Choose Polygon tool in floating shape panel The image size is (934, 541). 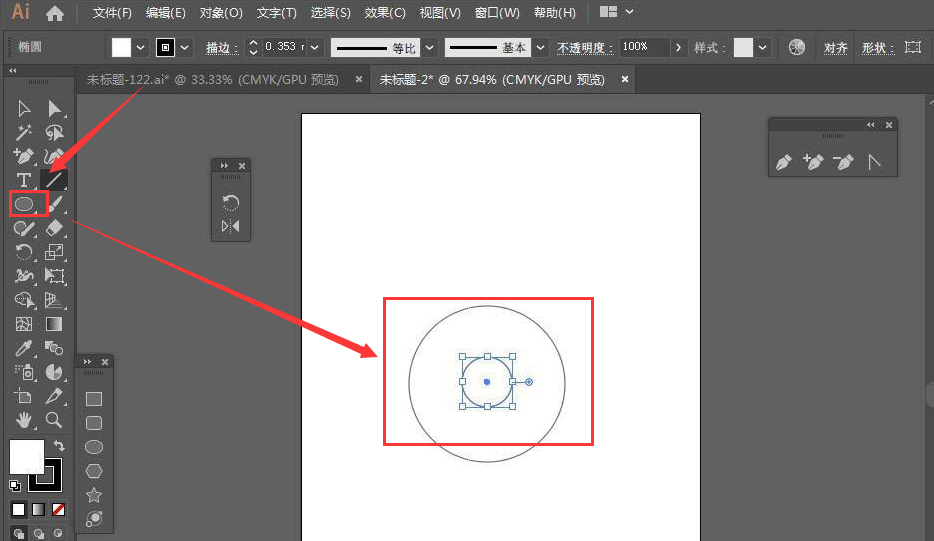coord(94,471)
